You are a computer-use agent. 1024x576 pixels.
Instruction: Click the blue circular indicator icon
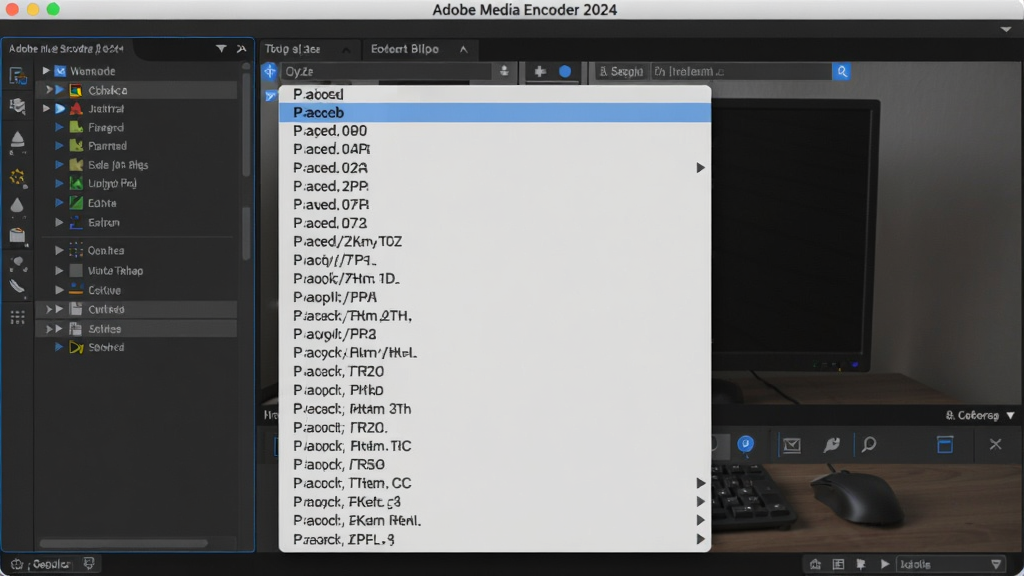click(745, 444)
